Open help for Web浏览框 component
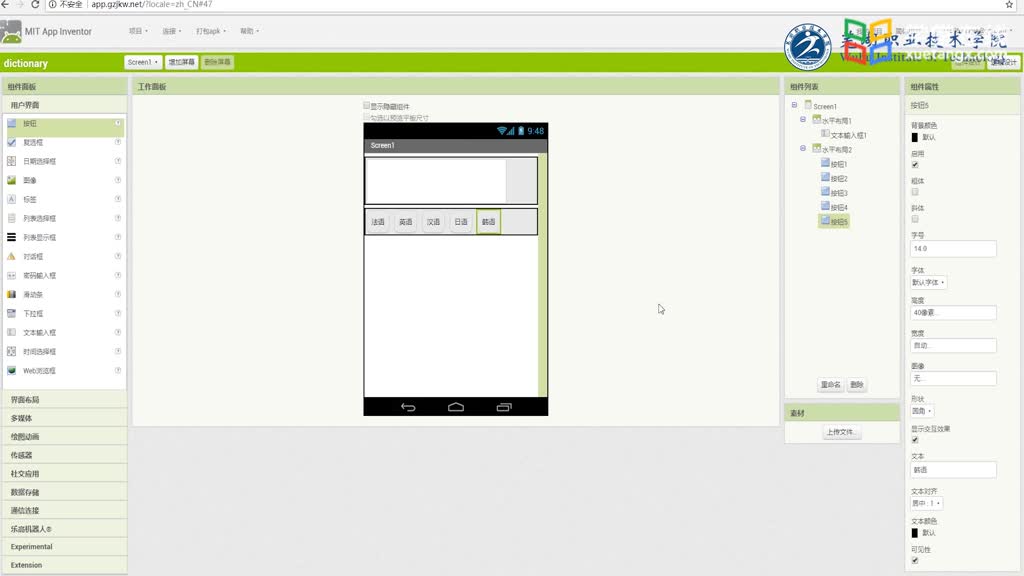Viewport: 1024px width, 576px height. point(118,370)
